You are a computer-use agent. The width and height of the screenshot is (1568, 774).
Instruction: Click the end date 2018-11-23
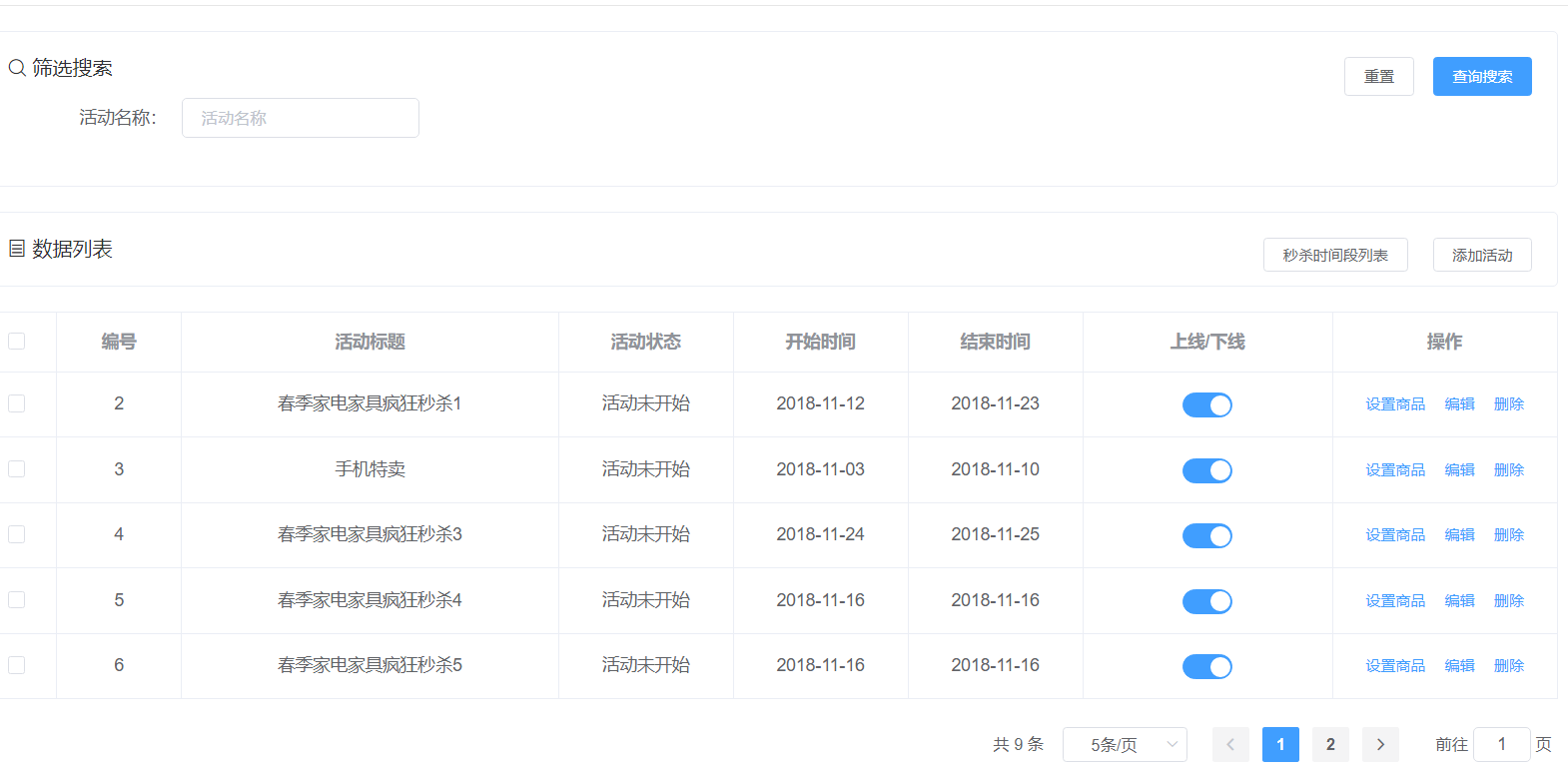point(995,403)
